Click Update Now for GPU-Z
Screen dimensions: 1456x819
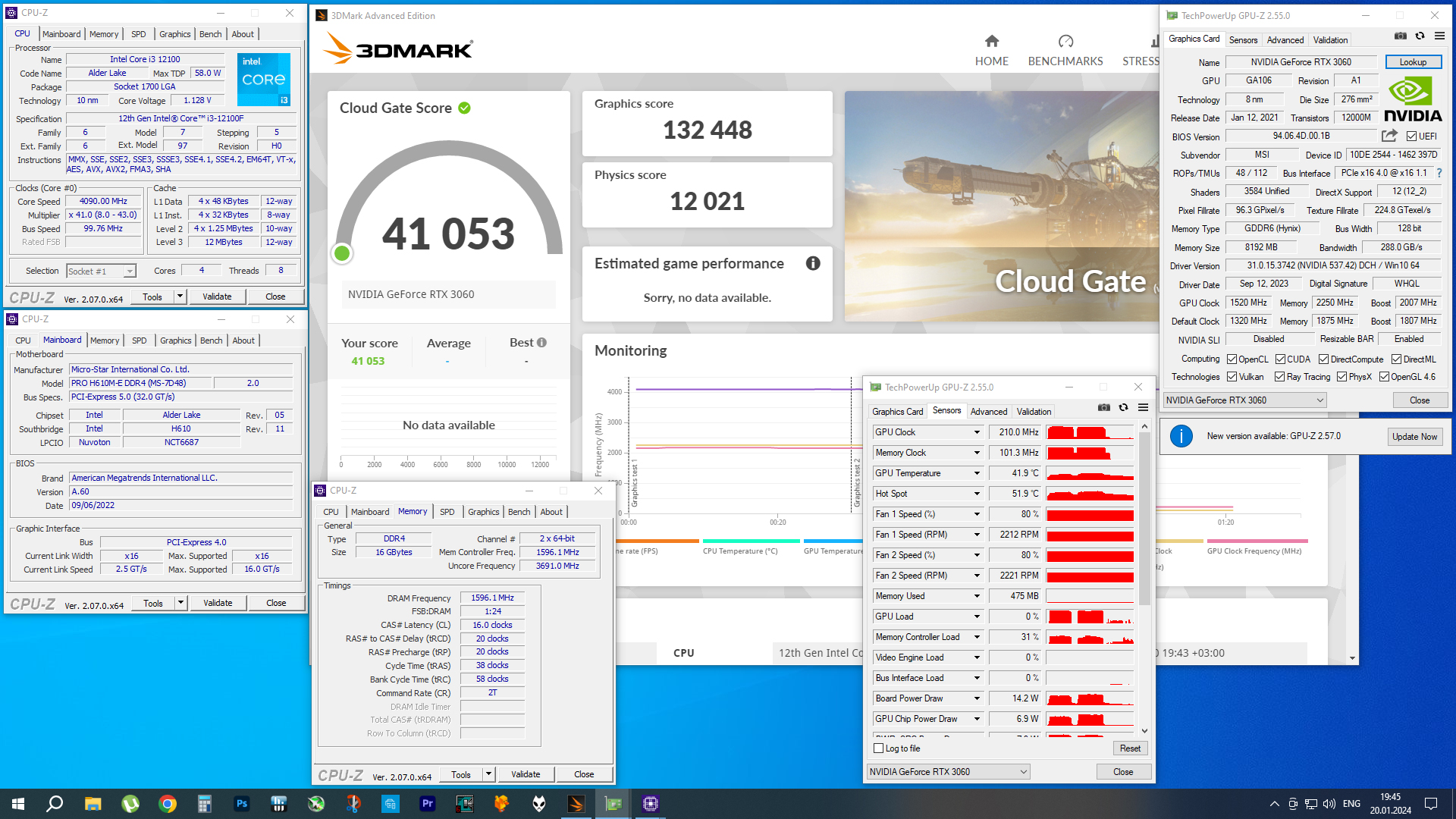tap(1414, 437)
